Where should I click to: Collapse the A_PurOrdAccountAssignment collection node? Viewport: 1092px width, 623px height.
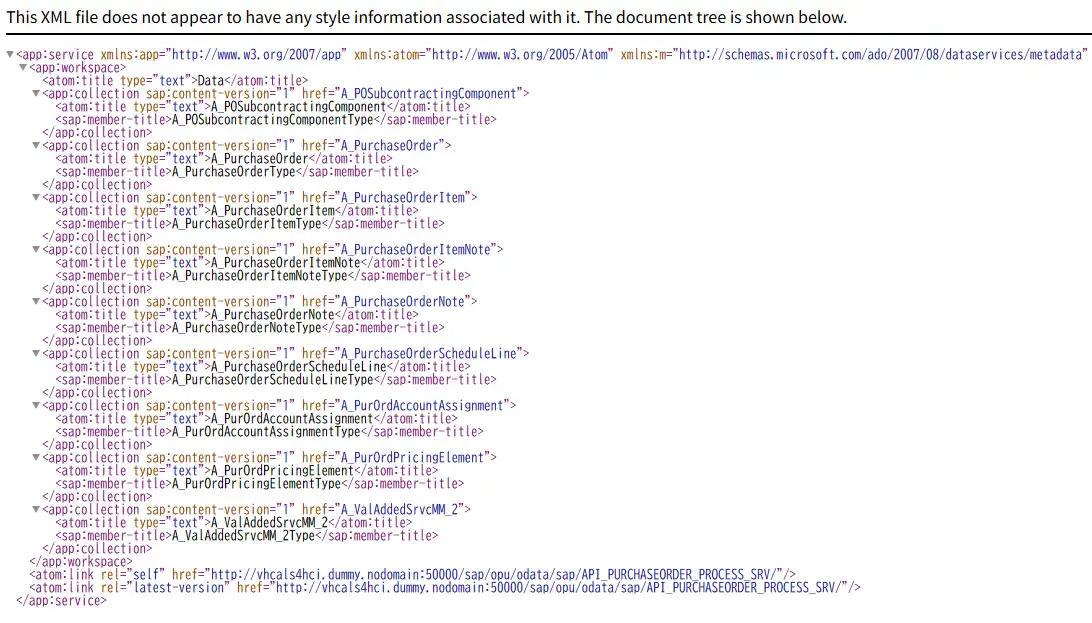(x=36, y=406)
